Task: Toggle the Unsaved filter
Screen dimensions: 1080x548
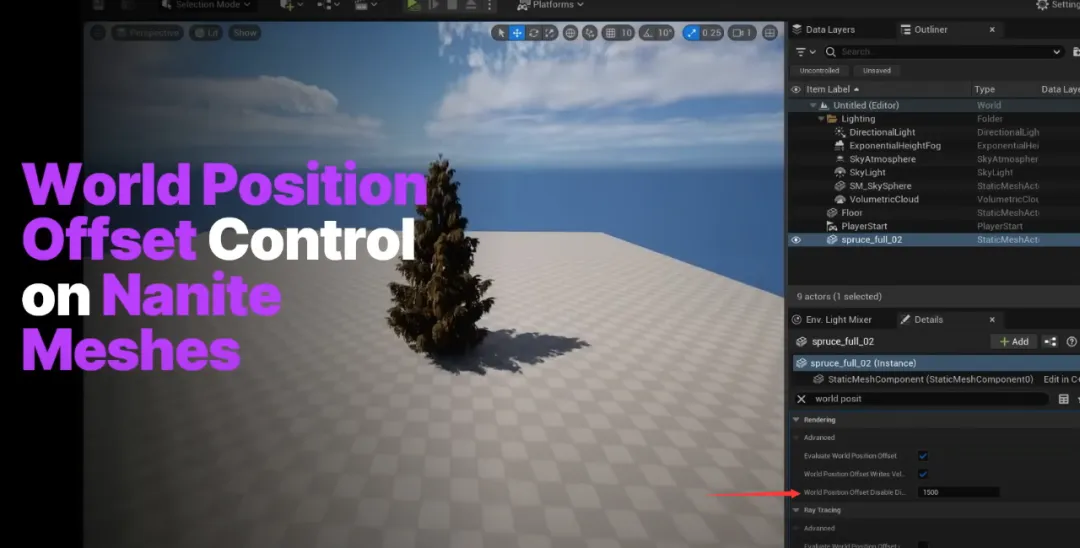Action: click(x=877, y=70)
